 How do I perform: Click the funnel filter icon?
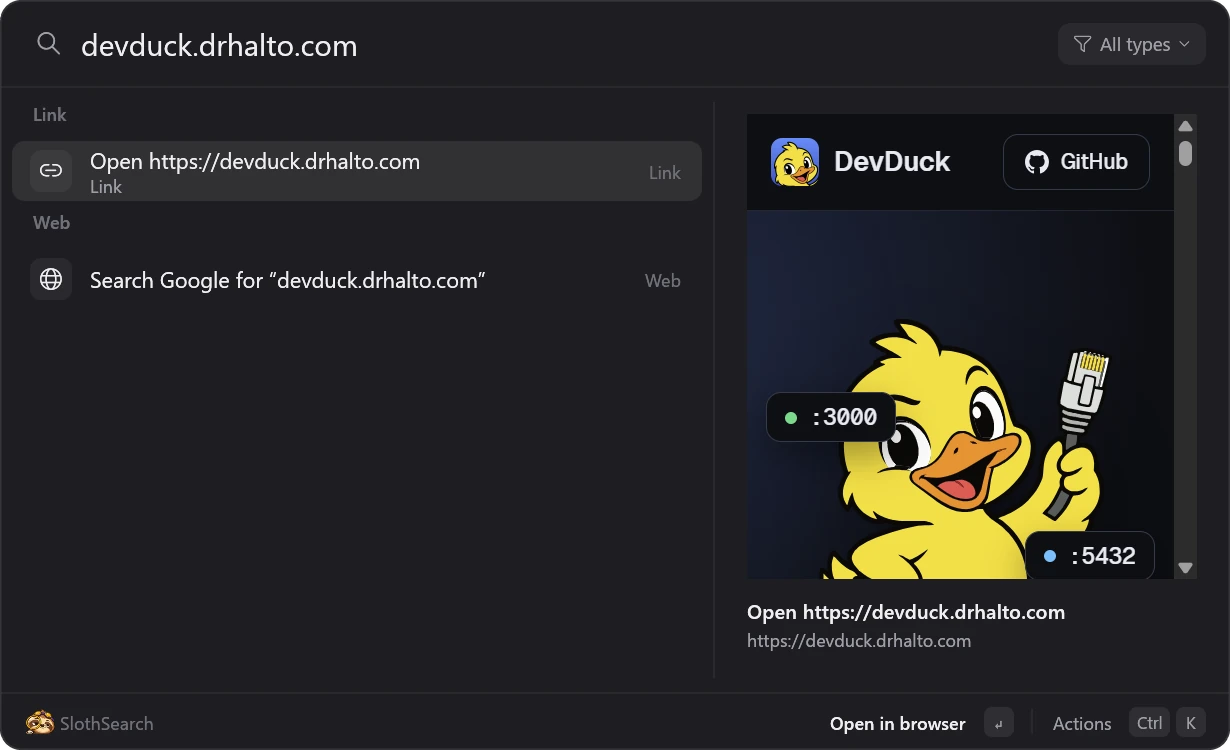1082,44
